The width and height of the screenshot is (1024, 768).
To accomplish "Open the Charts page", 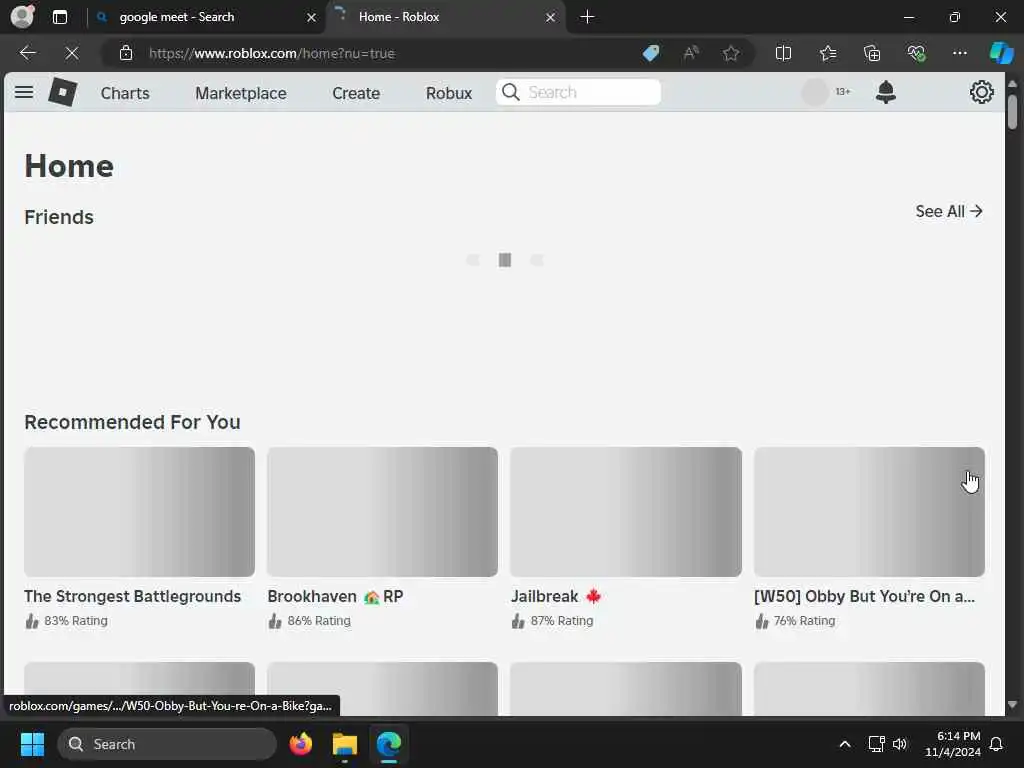I will coord(125,93).
